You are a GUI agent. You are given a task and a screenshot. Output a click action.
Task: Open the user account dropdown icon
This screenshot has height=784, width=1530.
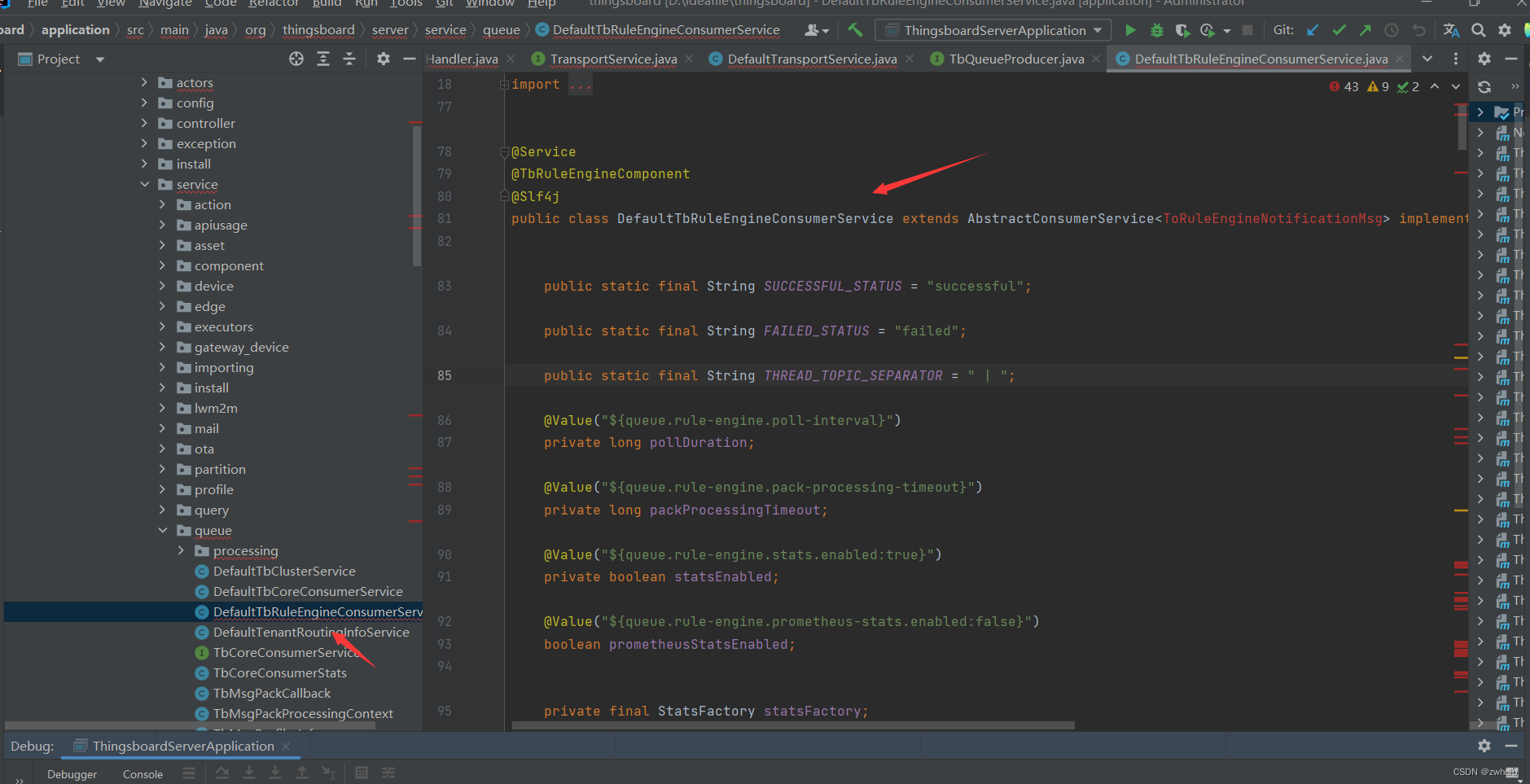[x=817, y=30]
